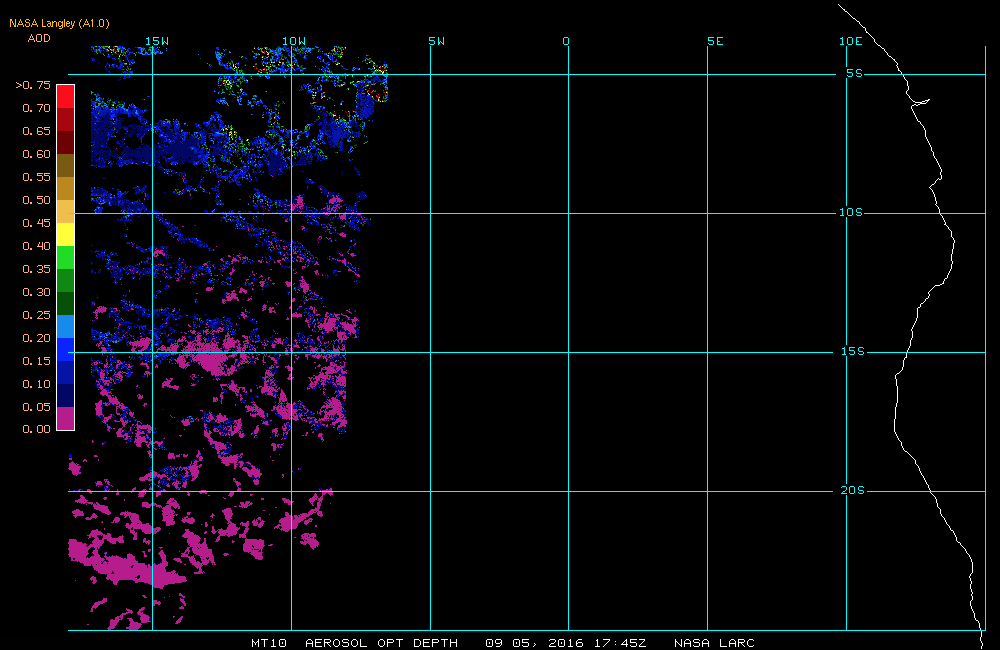Click the "NASA Langley (A1.0)" title text
1000x650 pixels.
(59, 23)
